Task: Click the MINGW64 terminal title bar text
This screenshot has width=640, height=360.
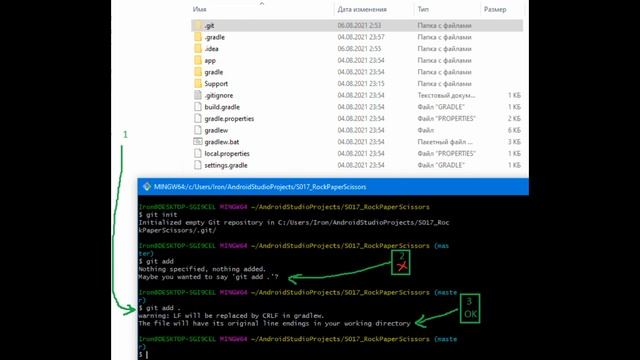Action: (260, 187)
